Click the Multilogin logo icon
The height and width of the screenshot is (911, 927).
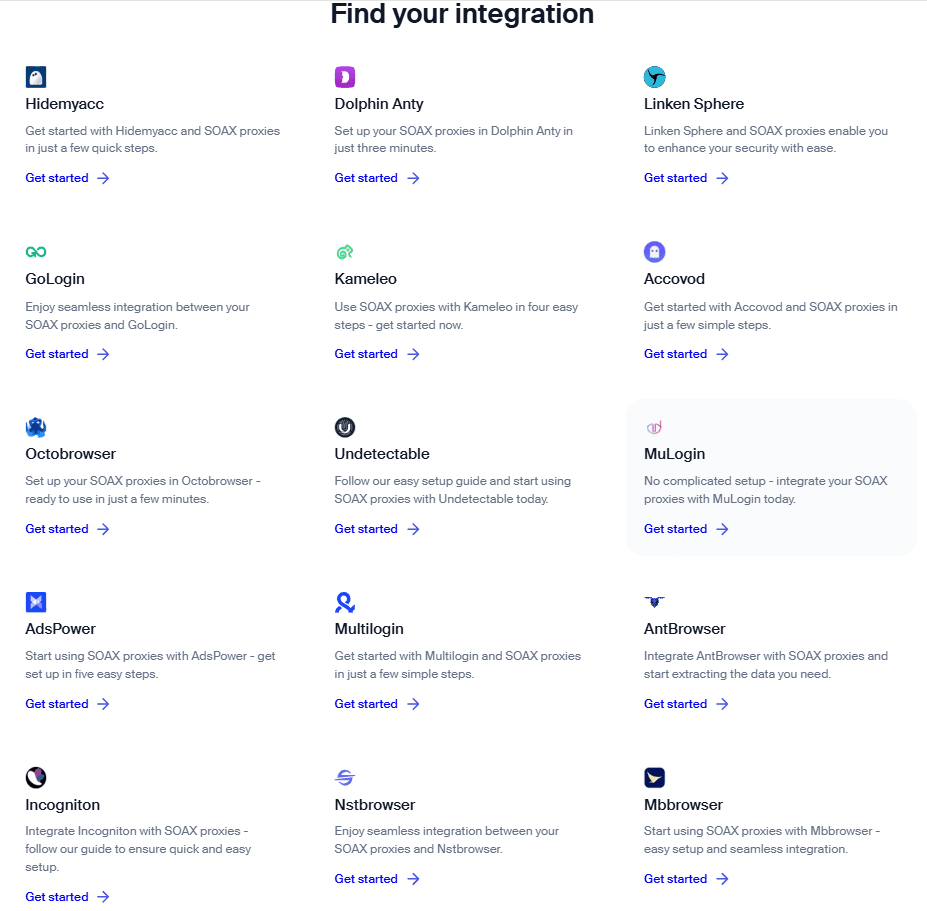point(345,602)
